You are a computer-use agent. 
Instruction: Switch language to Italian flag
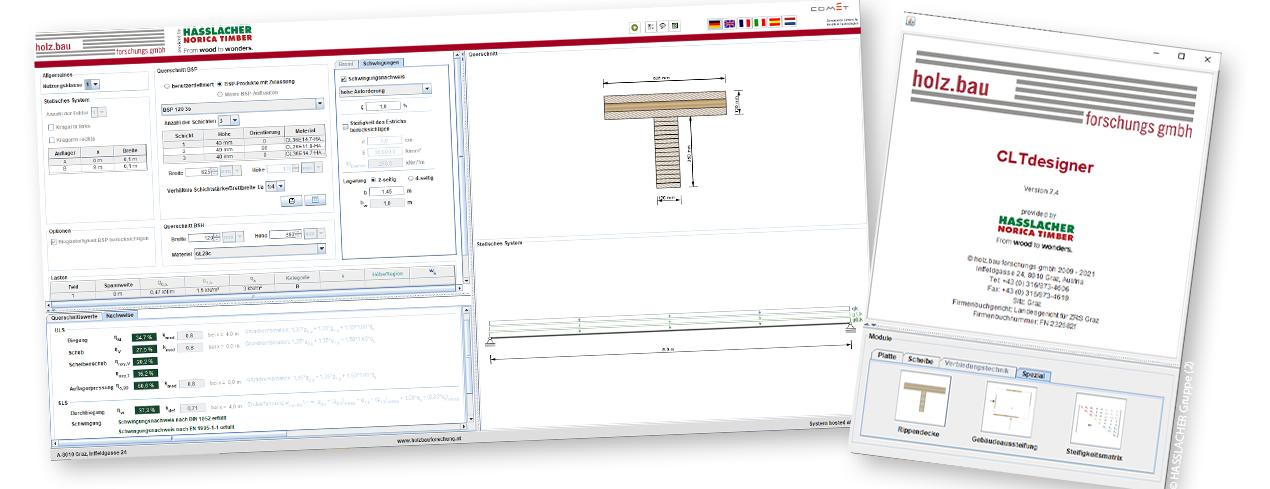(760, 22)
